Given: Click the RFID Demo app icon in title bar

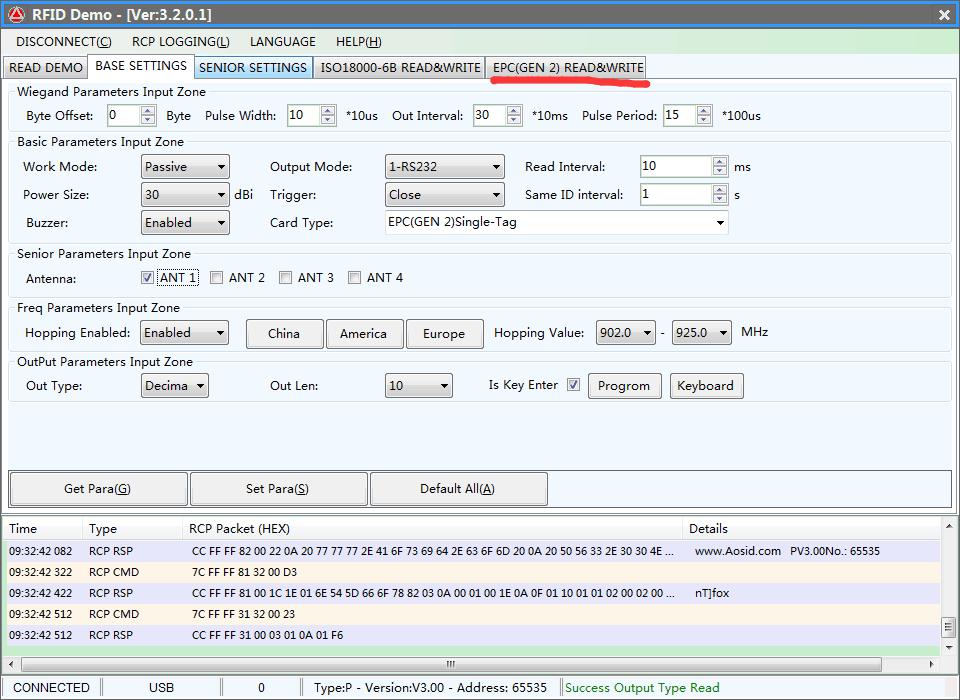Looking at the screenshot, I should click(16, 14).
